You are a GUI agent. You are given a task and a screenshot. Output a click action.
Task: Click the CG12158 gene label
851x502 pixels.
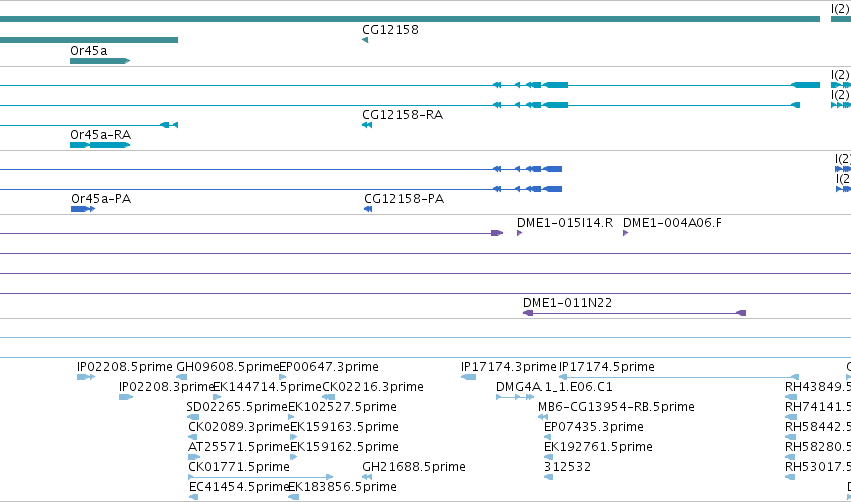(390, 30)
